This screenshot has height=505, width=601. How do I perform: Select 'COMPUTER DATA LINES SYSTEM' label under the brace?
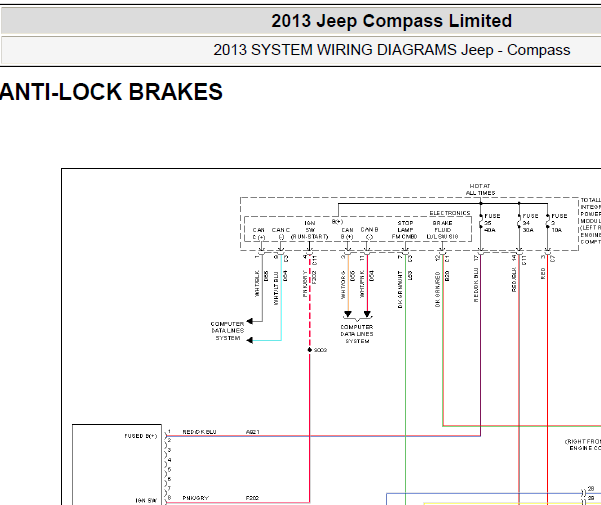click(357, 334)
